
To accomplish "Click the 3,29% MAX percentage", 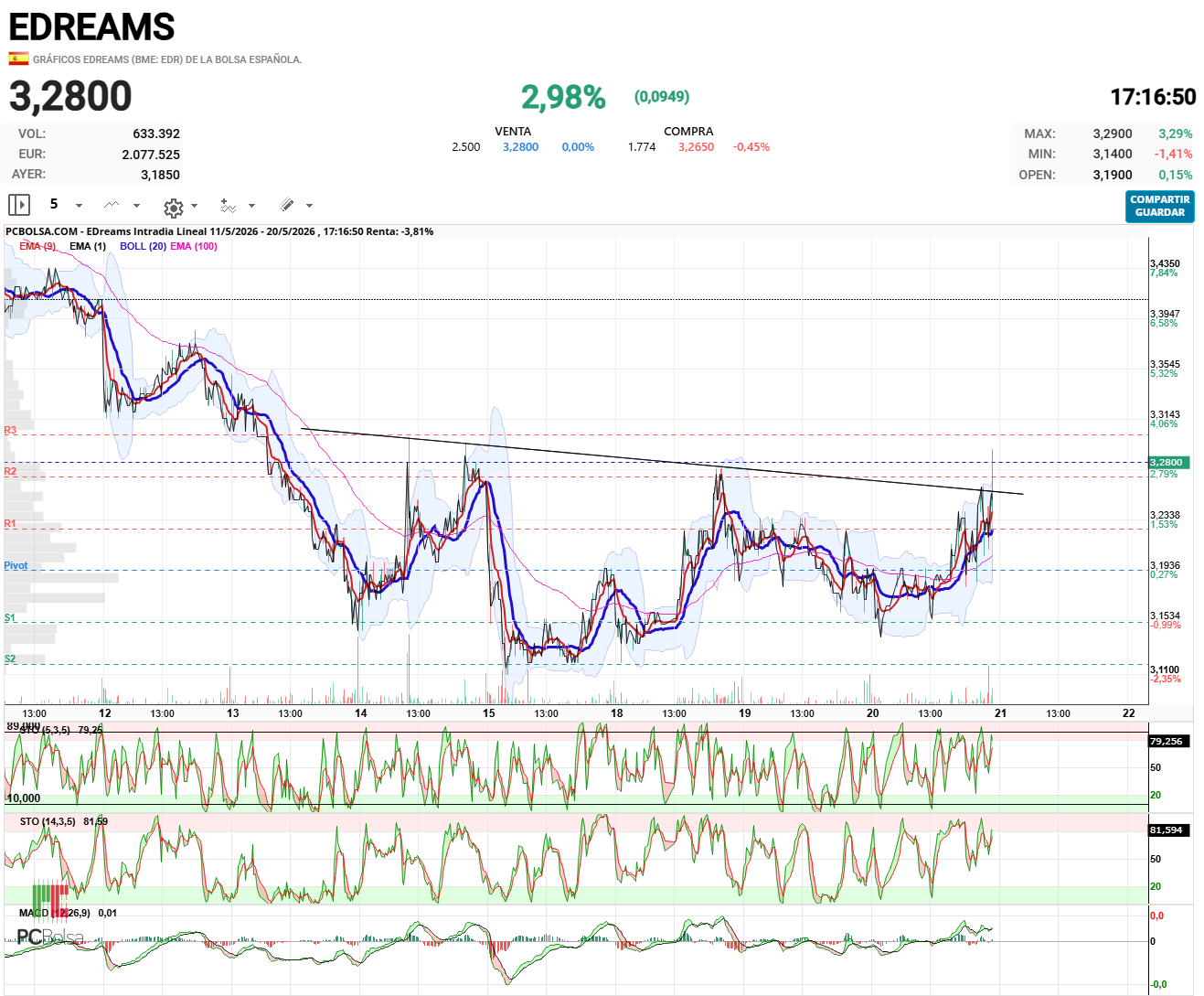I will [x=1175, y=134].
